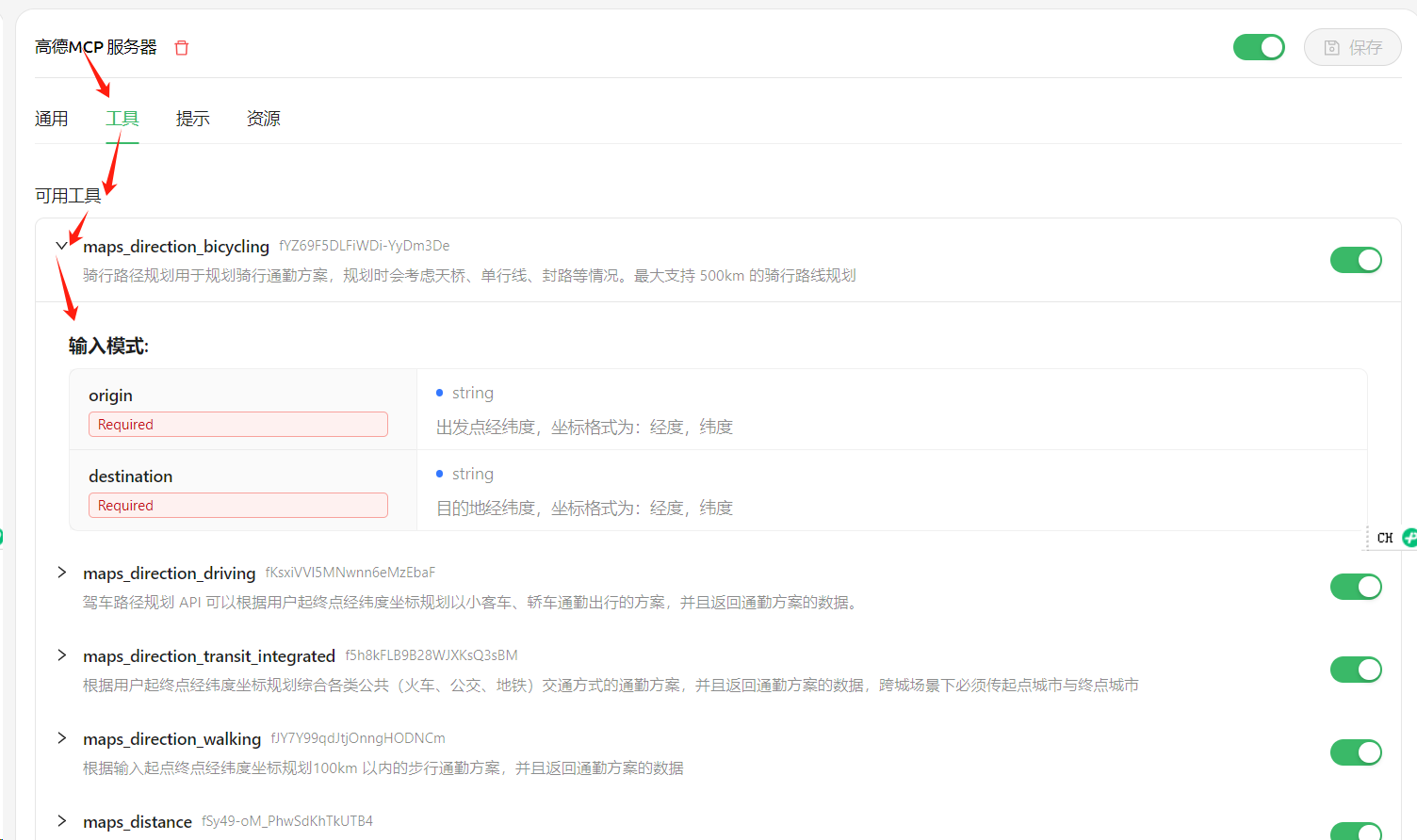Disable the maps_direction_transit_integrated tool
The width and height of the screenshot is (1417, 840).
[1356, 669]
